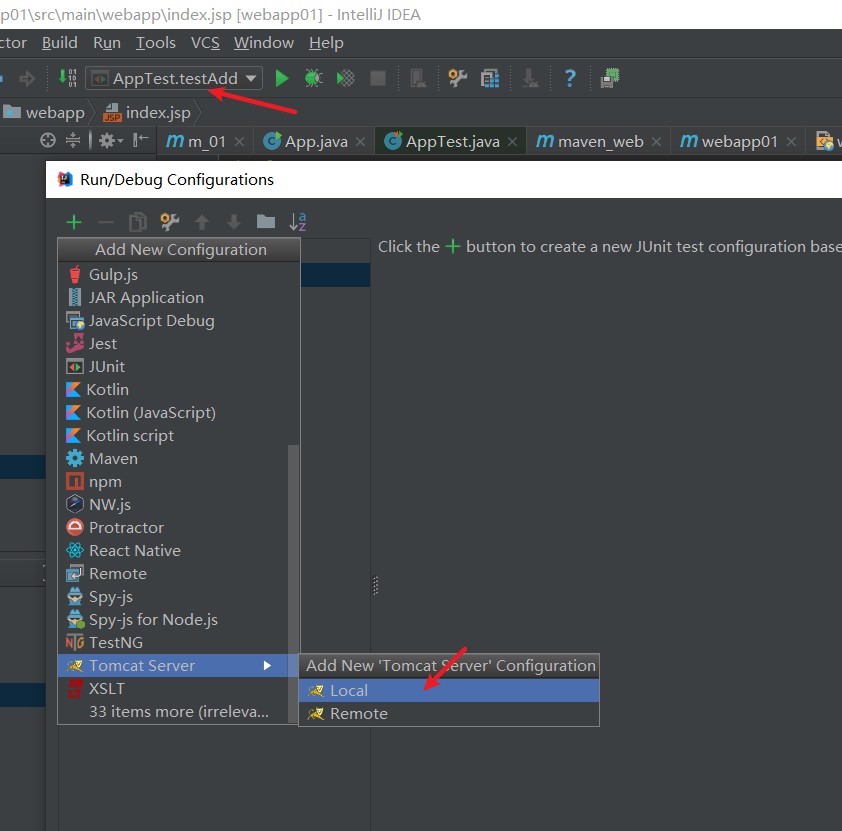The image size is (842, 831).
Task: Open the AppTest.testAdd run configuration dropdown
Action: tap(174, 78)
